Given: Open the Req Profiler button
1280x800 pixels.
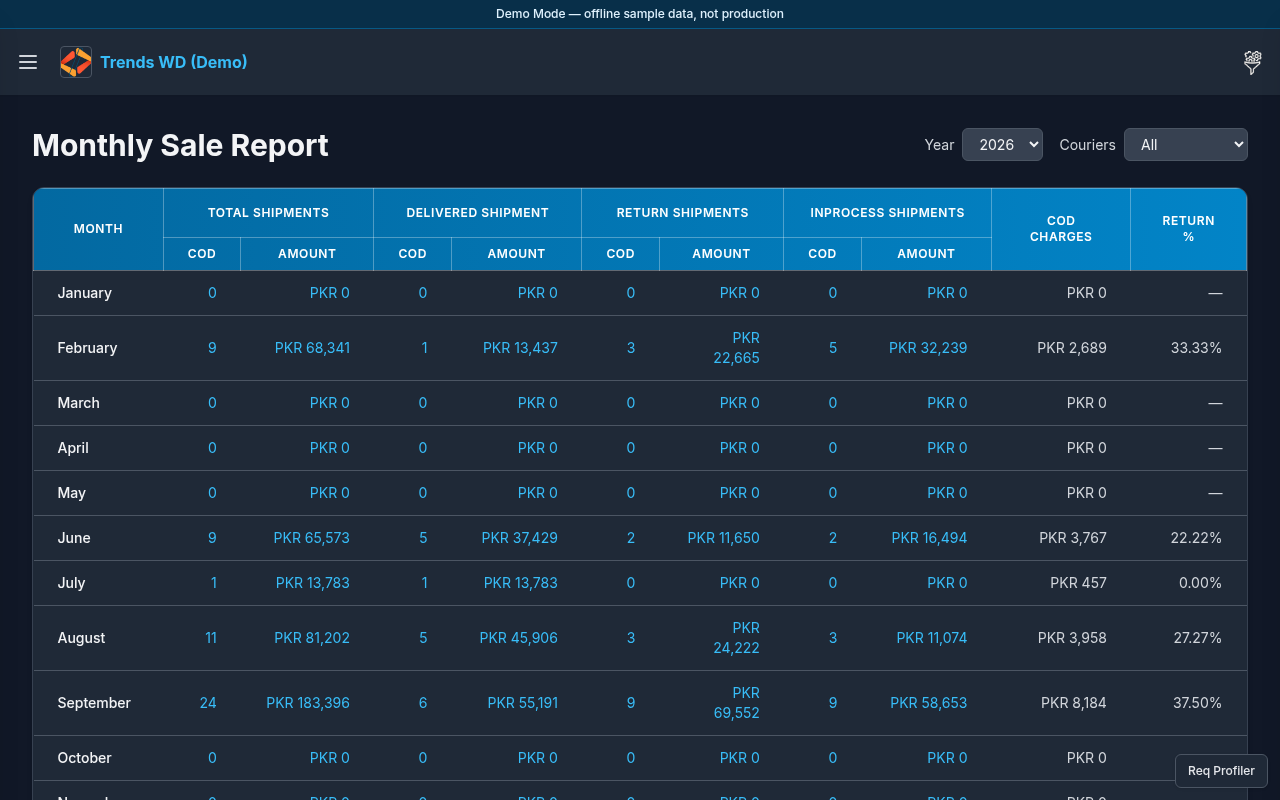Looking at the screenshot, I should 1221,771.
